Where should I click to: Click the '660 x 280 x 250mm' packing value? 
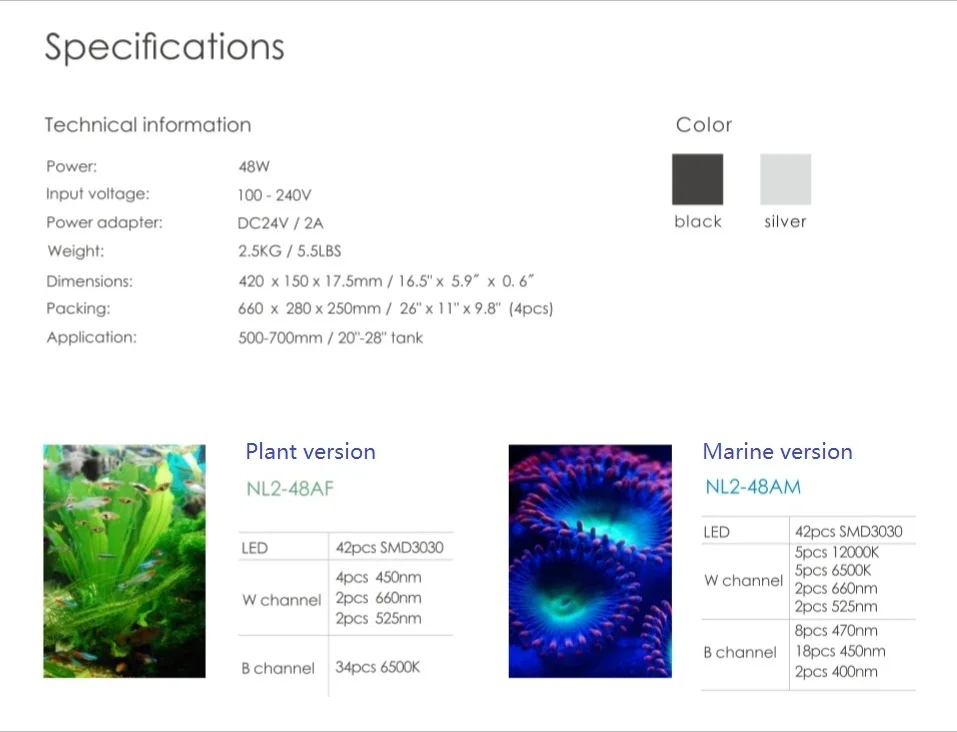click(x=309, y=308)
